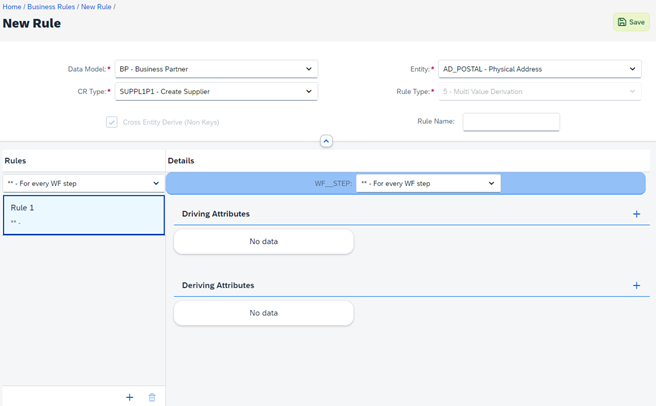
Task: Open Business Rules breadcrumb link
Action: pyautogui.click(x=51, y=7)
